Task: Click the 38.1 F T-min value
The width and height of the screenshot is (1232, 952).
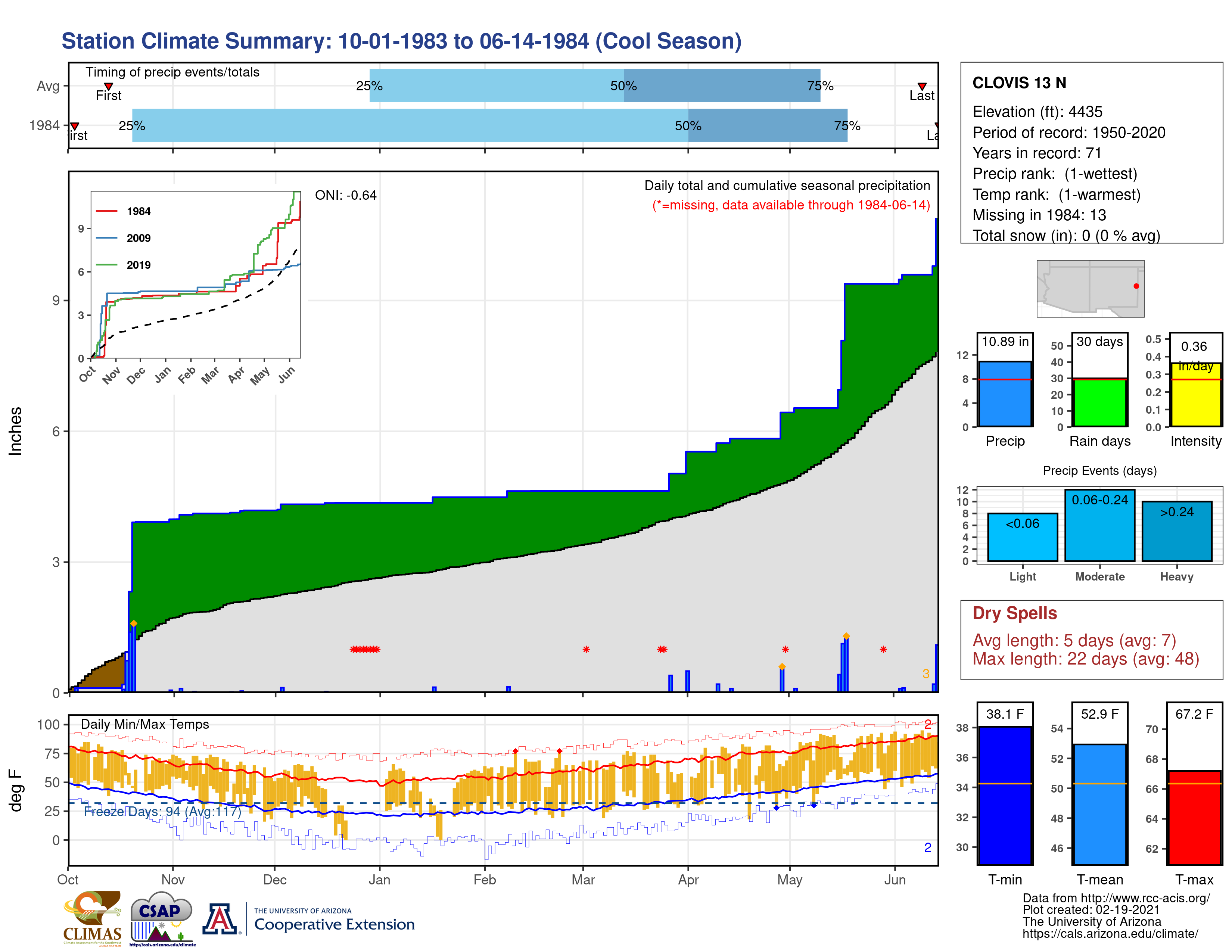Action: tap(1005, 714)
